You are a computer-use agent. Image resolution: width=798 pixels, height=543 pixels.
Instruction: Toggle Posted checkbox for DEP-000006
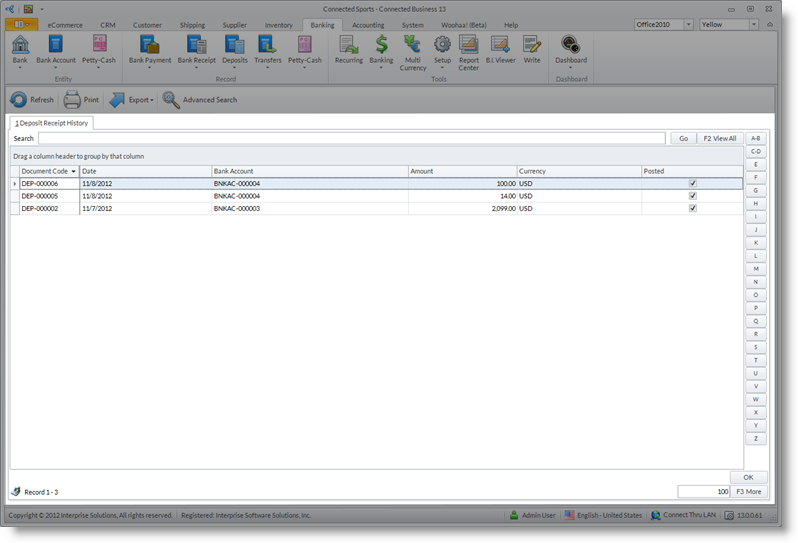pos(692,184)
